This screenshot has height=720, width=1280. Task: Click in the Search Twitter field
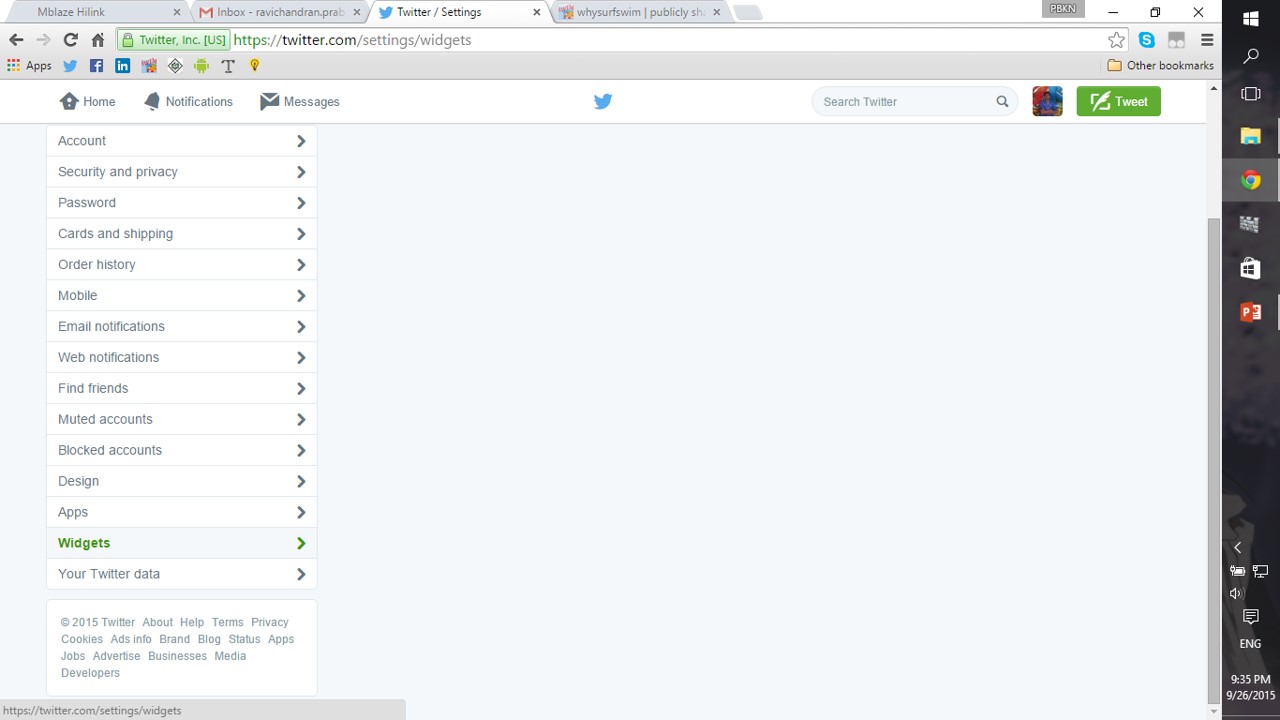click(900, 101)
